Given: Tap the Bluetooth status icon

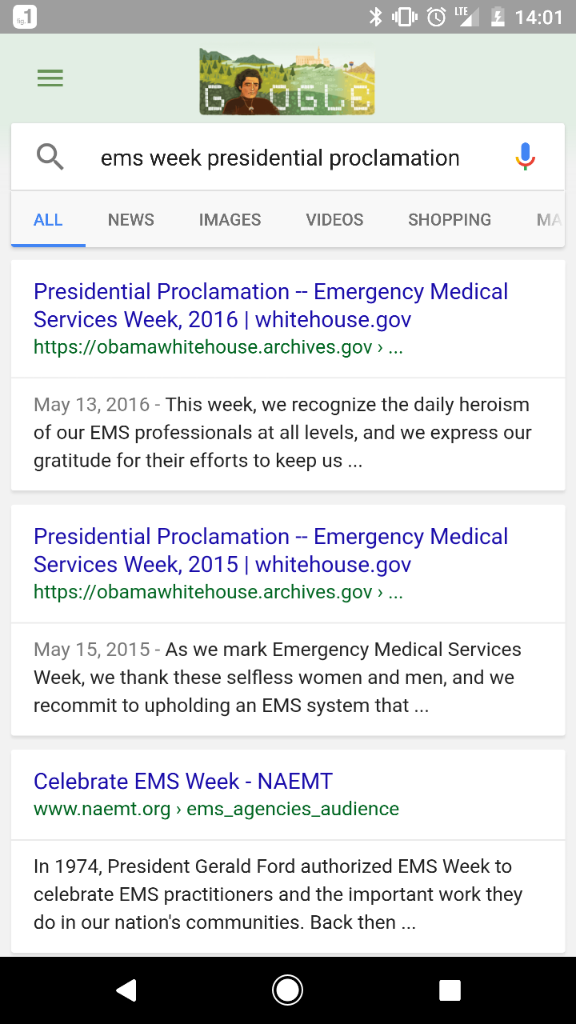Looking at the screenshot, I should 375,17.
